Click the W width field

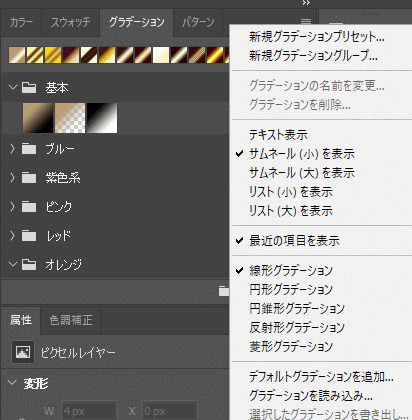[89, 411]
